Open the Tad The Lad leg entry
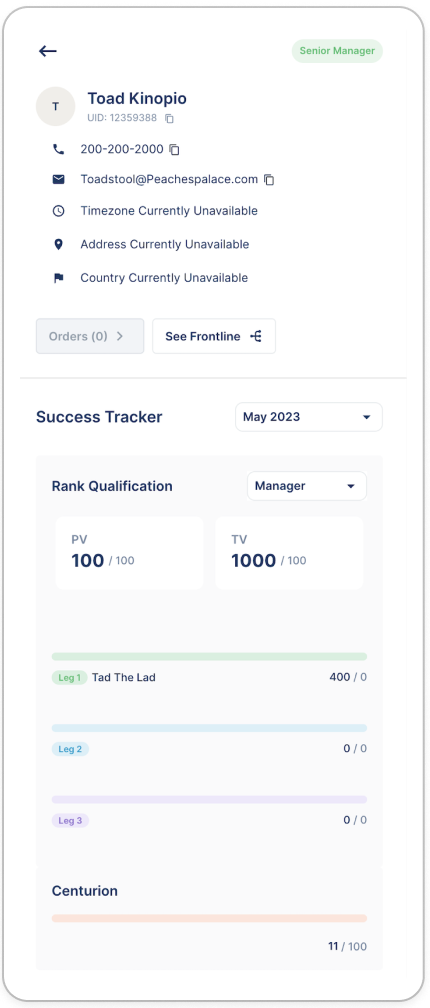The image size is (430, 1008). (x=123, y=677)
